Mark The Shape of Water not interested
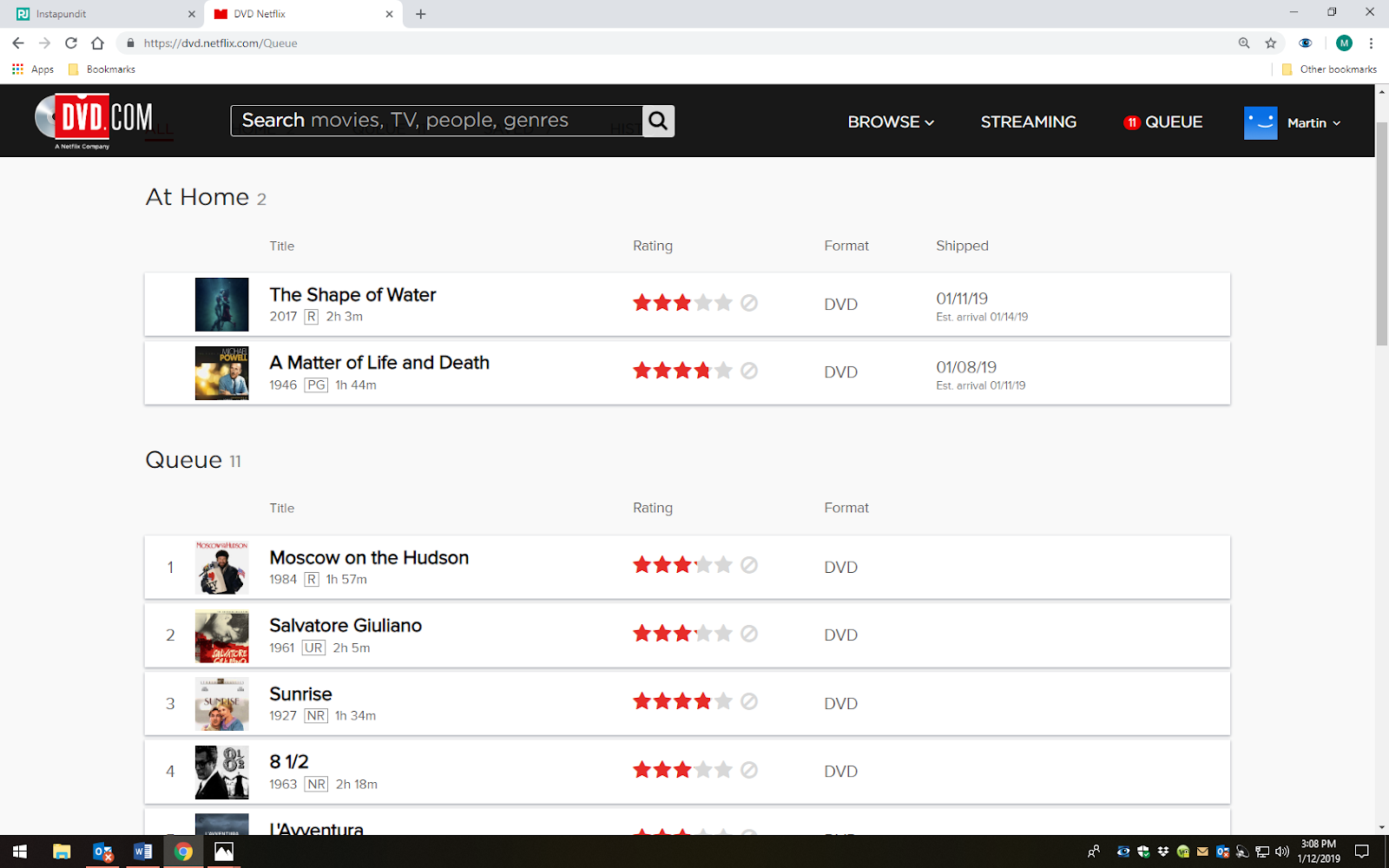The width and height of the screenshot is (1389, 868). 749,303
